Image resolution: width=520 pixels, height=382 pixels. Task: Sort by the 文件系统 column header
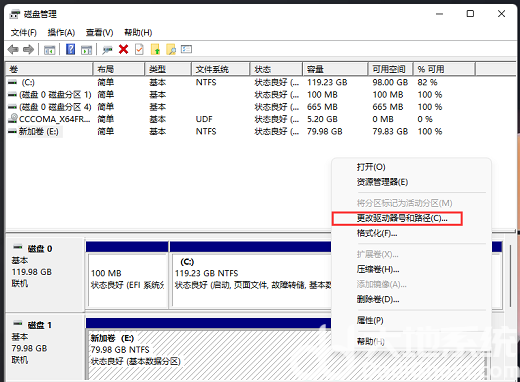click(221, 69)
